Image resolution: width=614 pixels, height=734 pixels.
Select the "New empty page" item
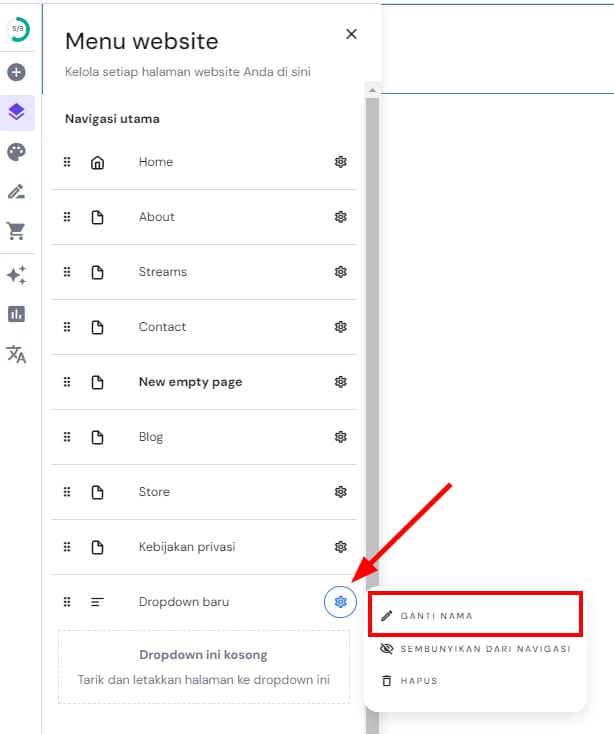pos(190,382)
